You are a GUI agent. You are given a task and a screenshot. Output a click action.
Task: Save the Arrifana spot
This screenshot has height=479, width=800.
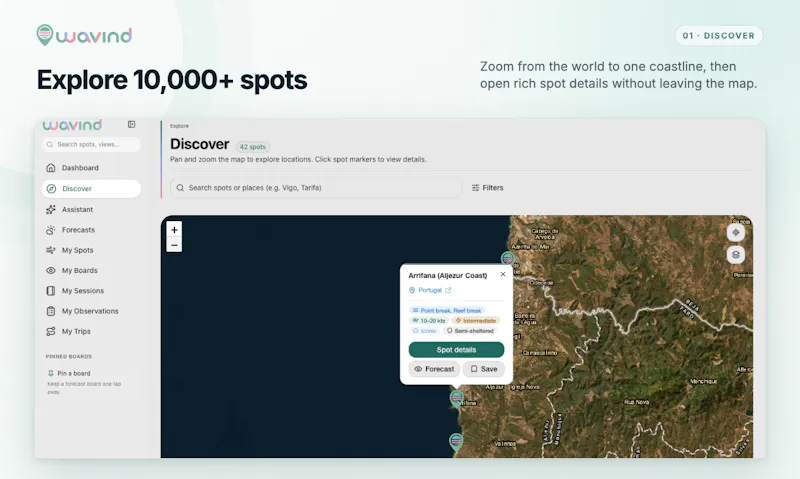(x=484, y=369)
